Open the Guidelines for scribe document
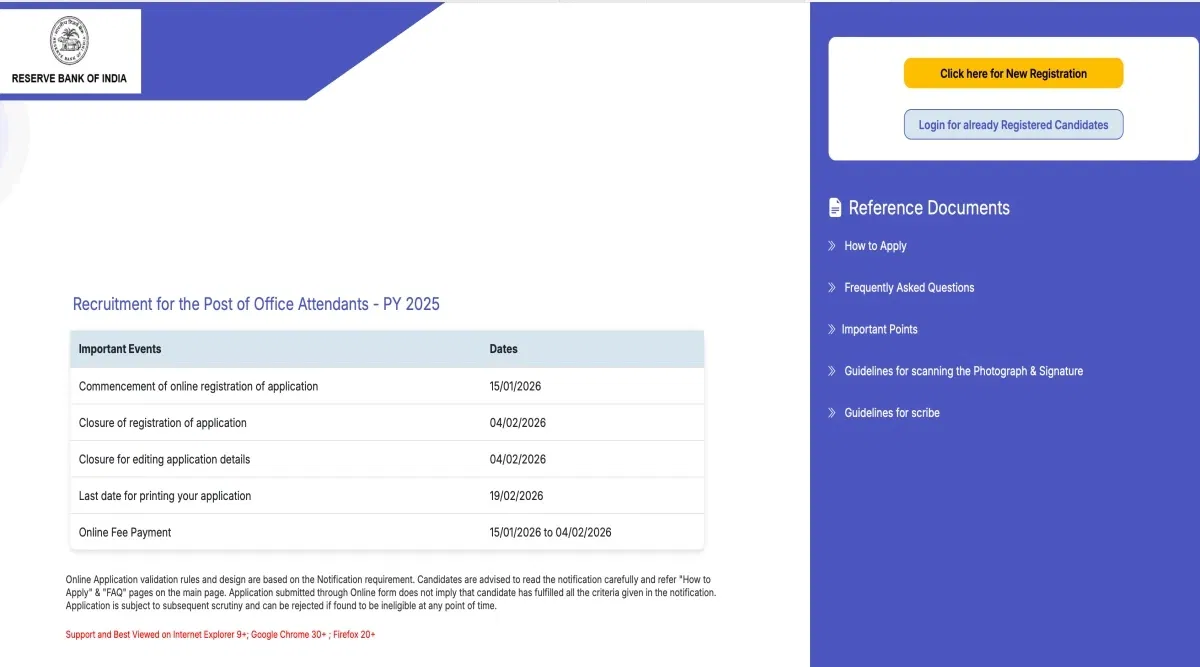Viewport: 1200px width, 667px height. click(x=891, y=412)
